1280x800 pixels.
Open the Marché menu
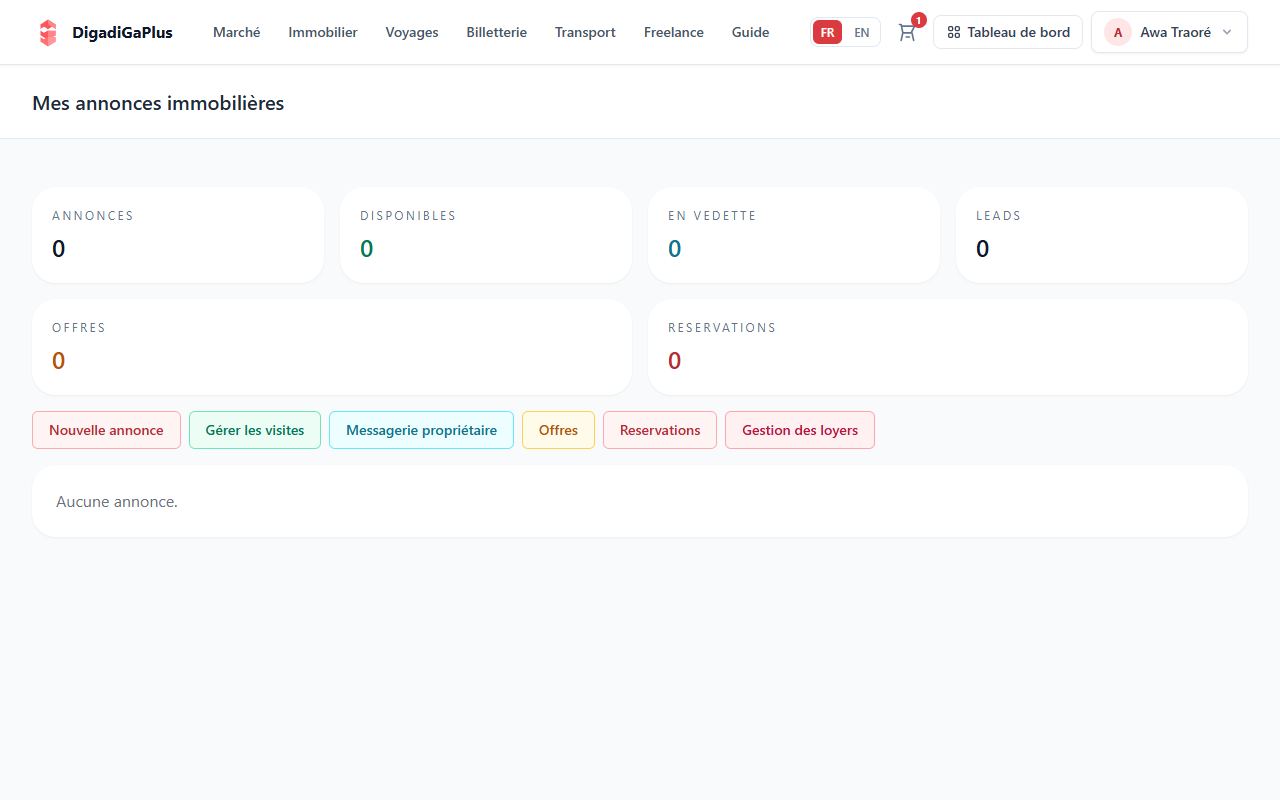(x=237, y=32)
